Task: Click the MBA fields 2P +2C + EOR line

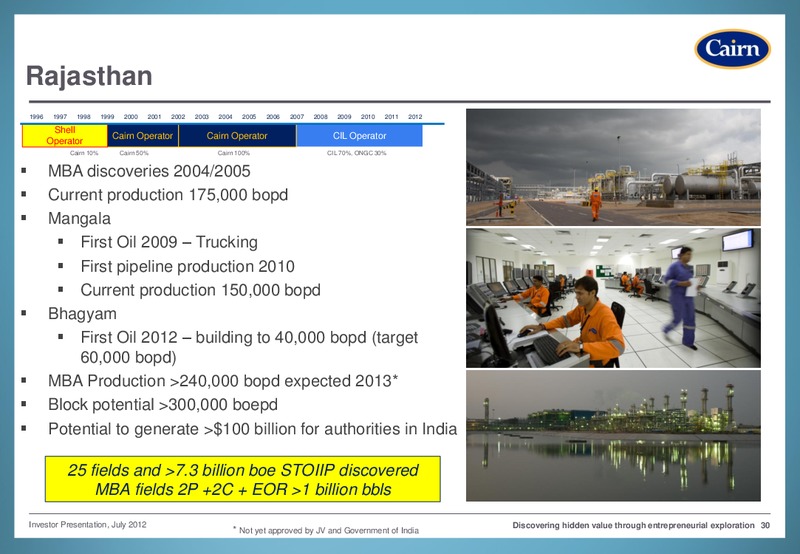Action: click(x=243, y=490)
